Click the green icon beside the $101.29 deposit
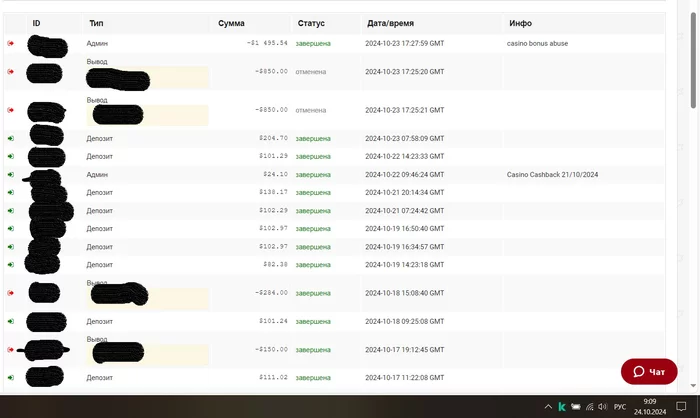700x418 pixels. pos(11,156)
